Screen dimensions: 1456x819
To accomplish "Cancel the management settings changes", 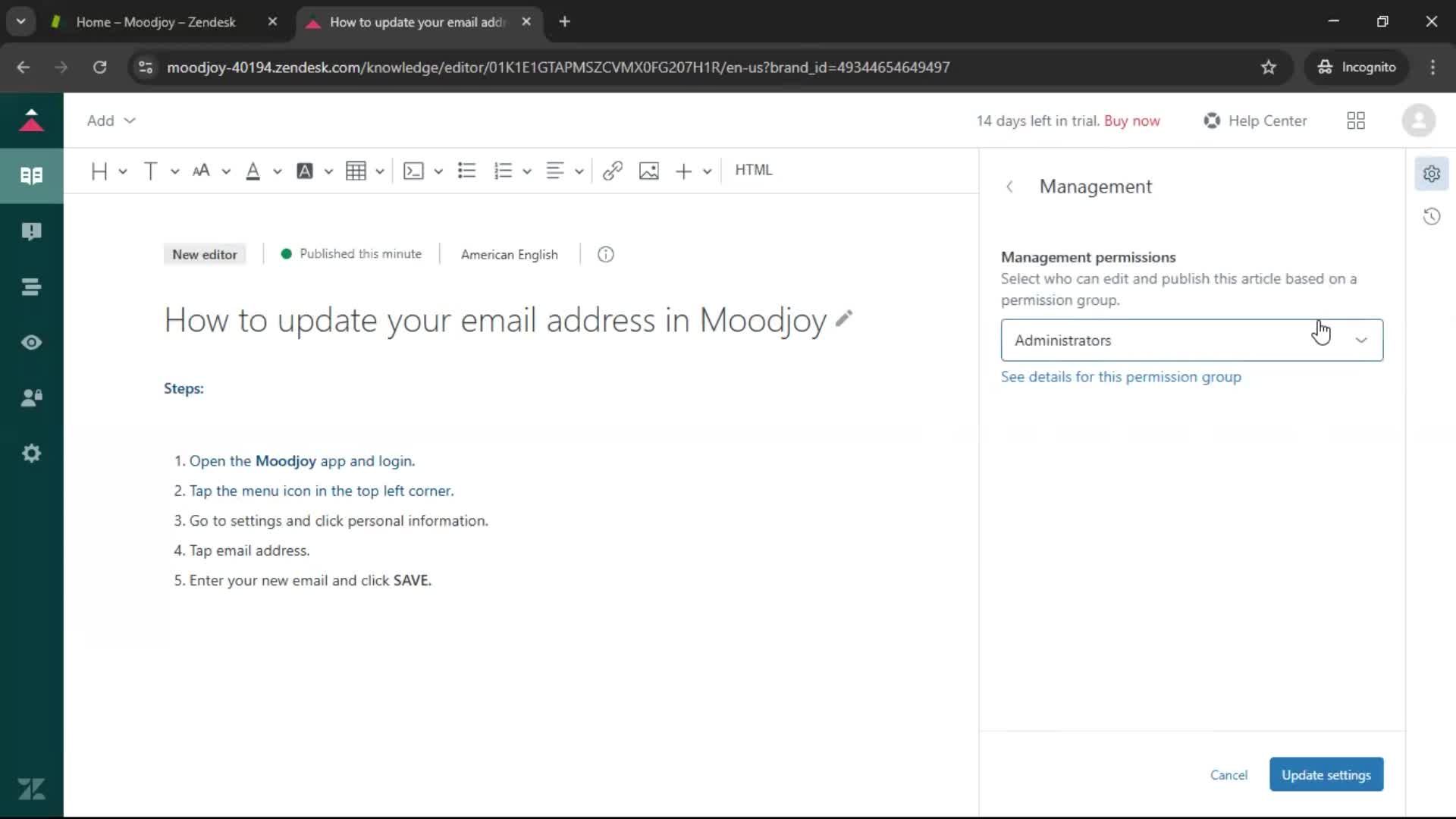I will (x=1228, y=775).
